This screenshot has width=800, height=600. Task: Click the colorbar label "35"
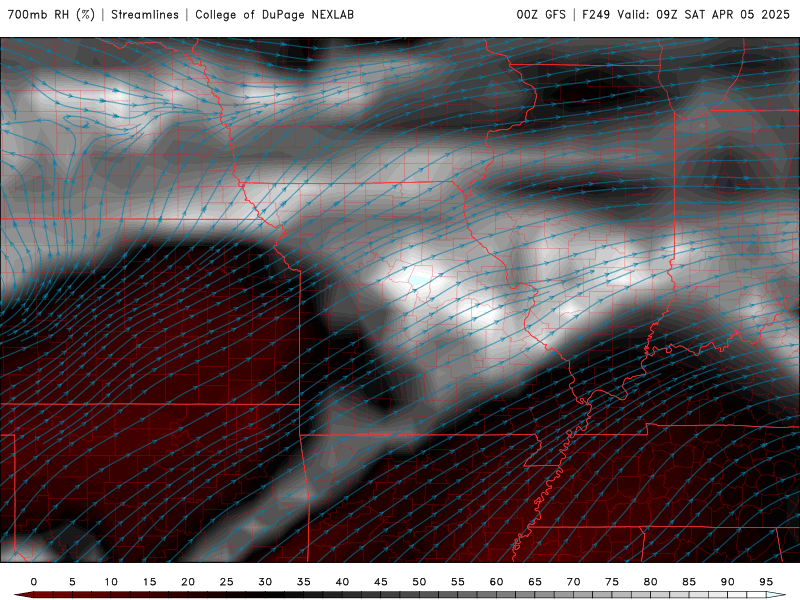304,582
